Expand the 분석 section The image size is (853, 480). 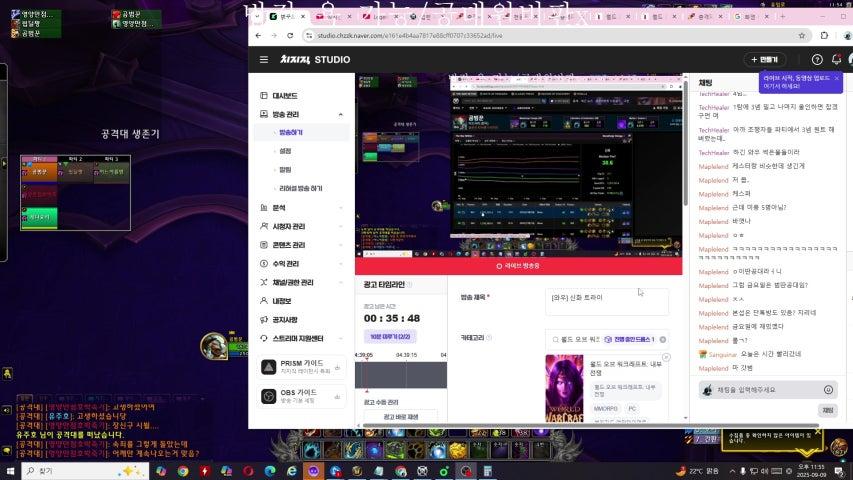(302, 208)
